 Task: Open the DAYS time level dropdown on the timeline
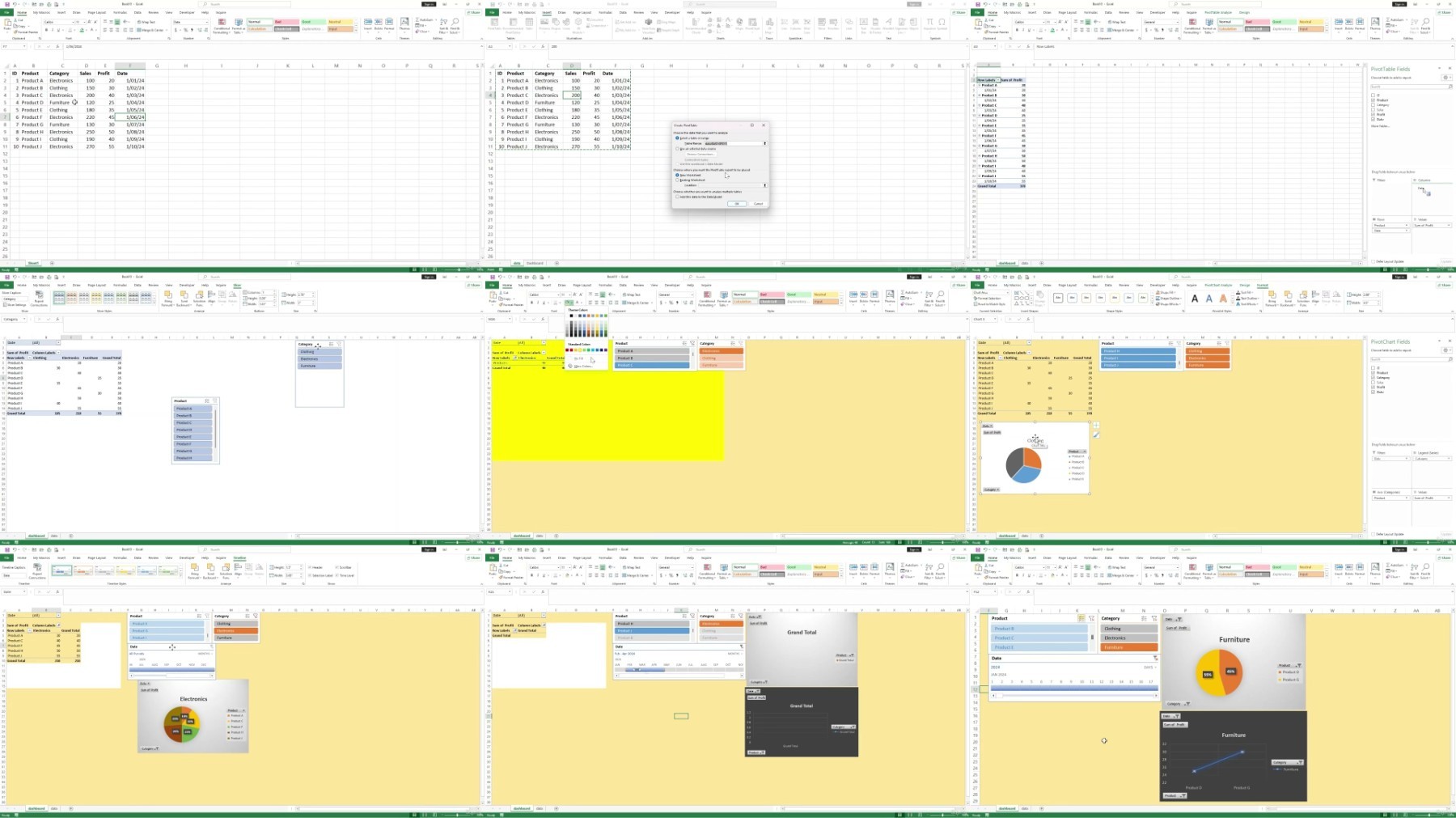[x=1149, y=667]
